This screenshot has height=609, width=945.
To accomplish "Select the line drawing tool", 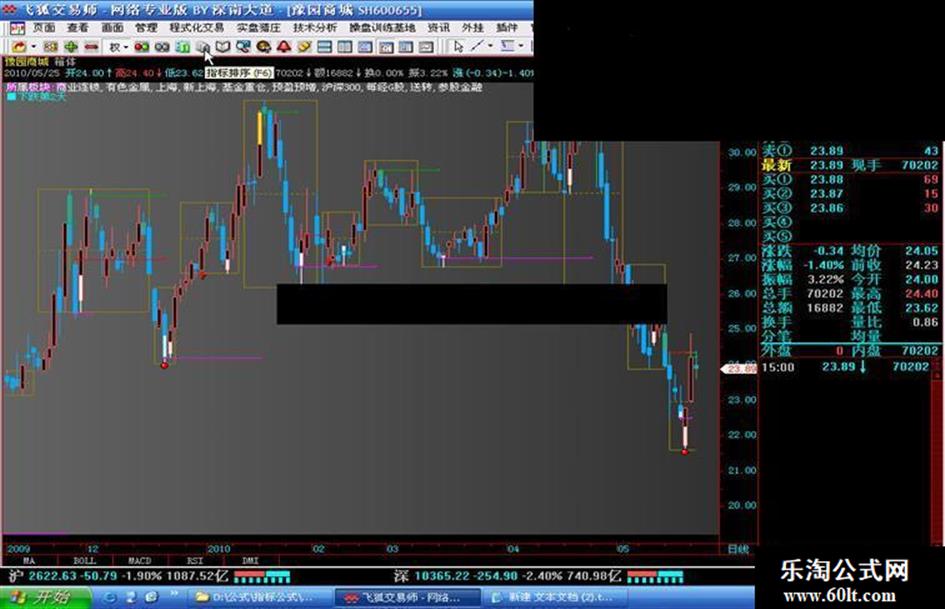I will tap(478, 46).
